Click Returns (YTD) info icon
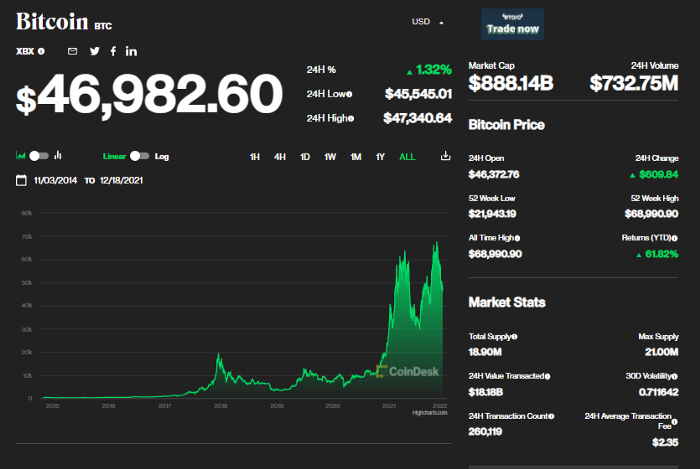This screenshot has width=700, height=469. pos(675,238)
